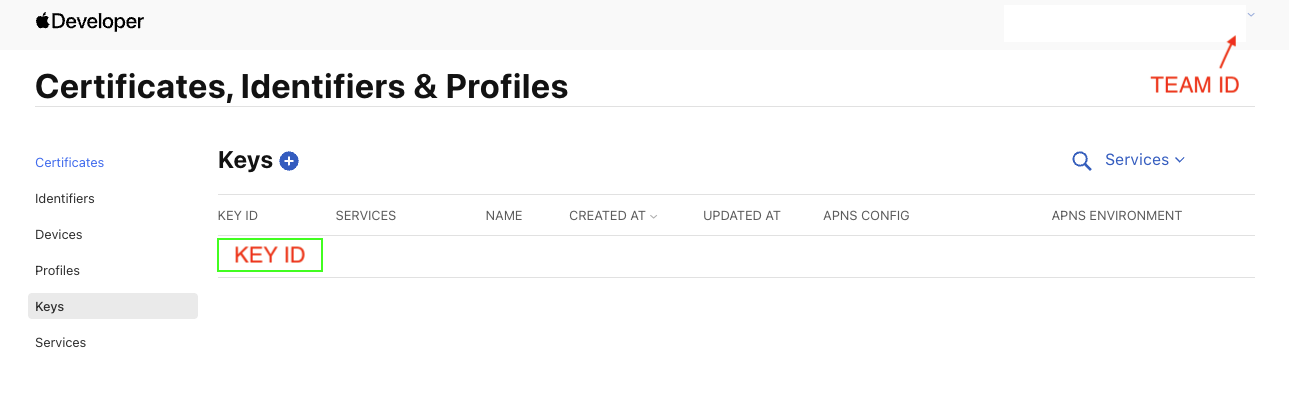Click the Services column header in table
The image size is (1289, 407).
click(x=366, y=216)
